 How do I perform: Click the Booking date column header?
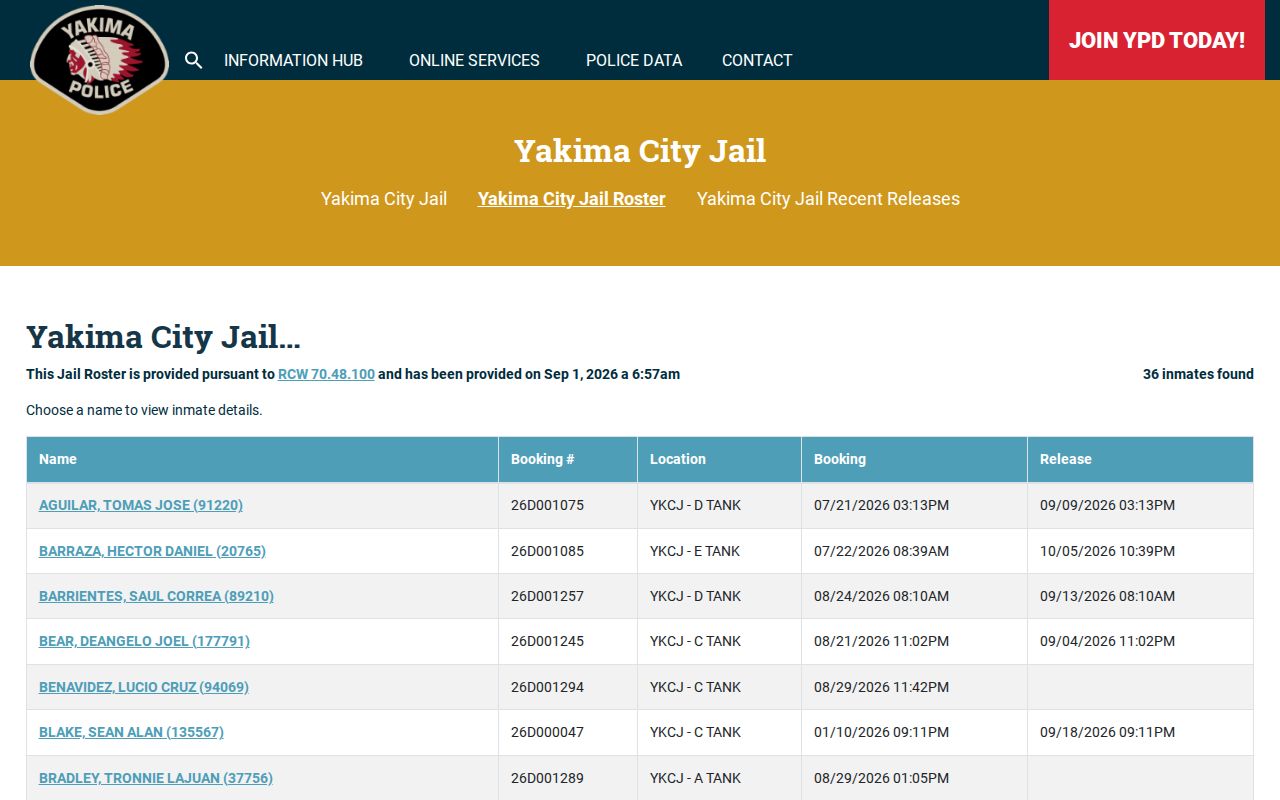pyautogui.click(x=914, y=459)
